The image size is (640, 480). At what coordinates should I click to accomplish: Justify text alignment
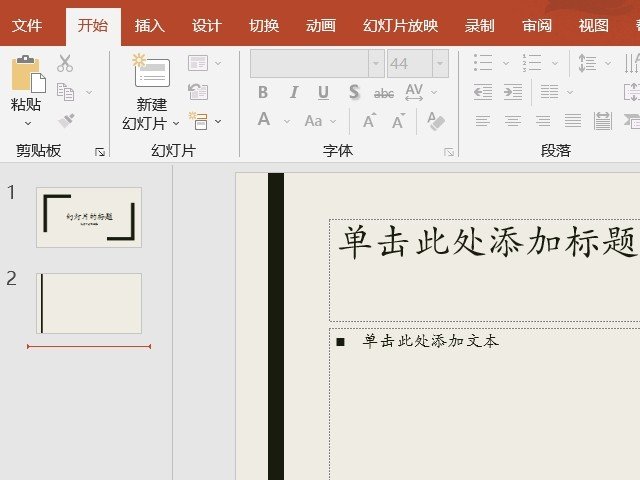point(573,121)
